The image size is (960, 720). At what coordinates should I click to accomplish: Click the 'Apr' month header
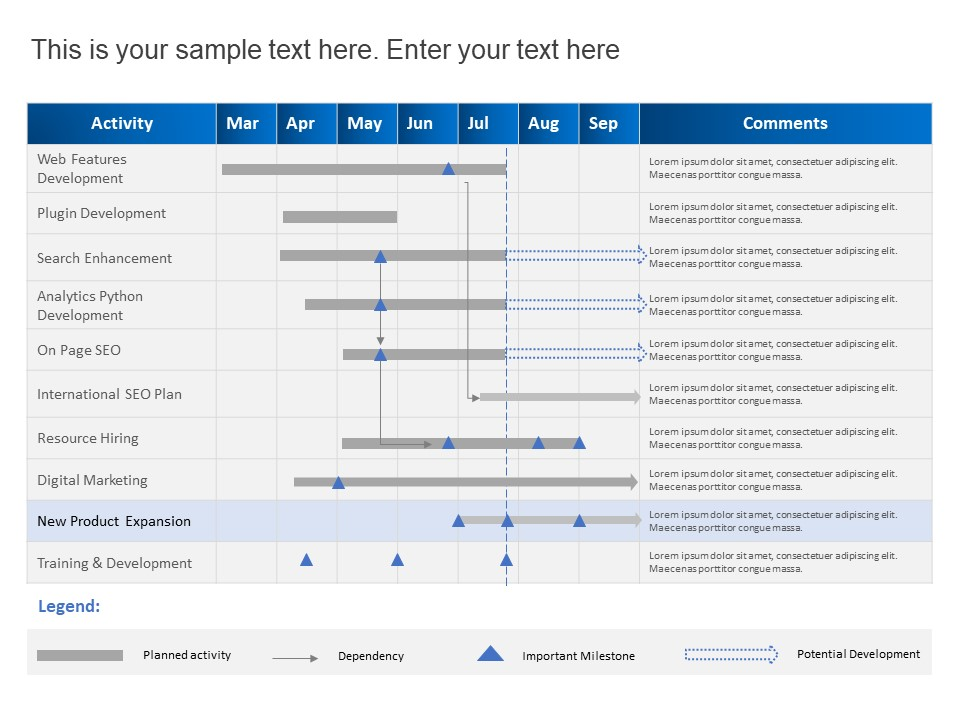tap(307, 124)
